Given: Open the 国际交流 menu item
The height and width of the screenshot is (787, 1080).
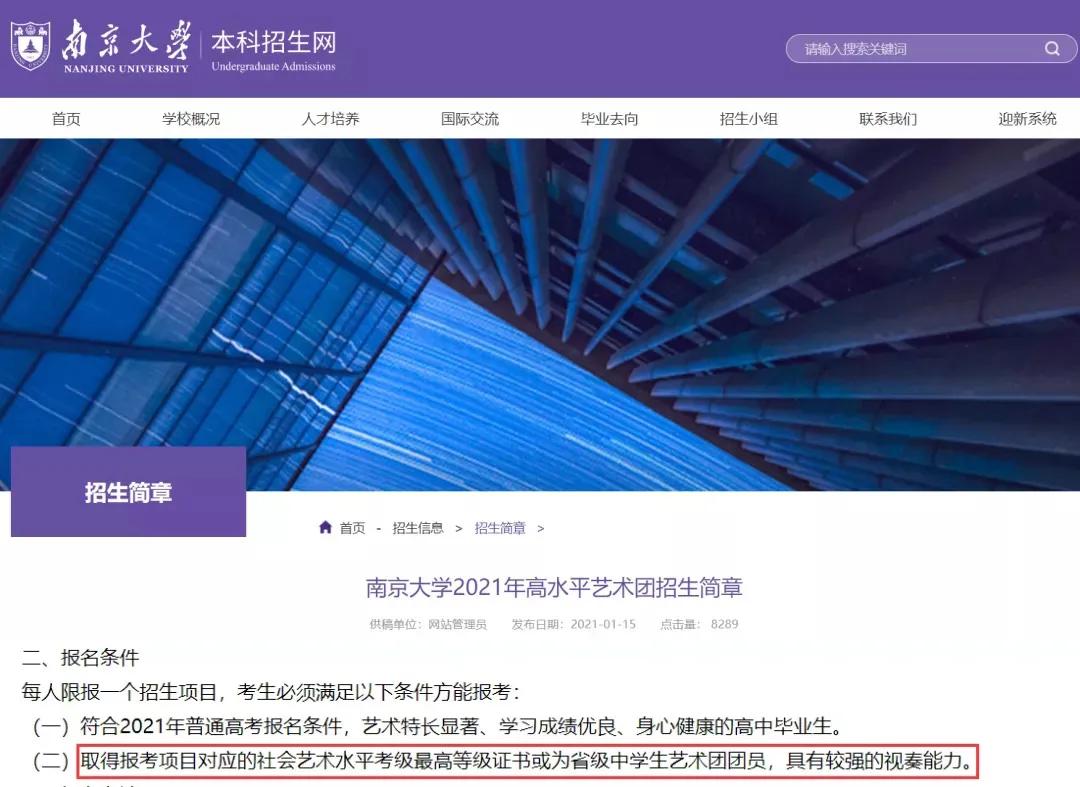Looking at the screenshot, I should pyautogui.click(x=469, y=118).
